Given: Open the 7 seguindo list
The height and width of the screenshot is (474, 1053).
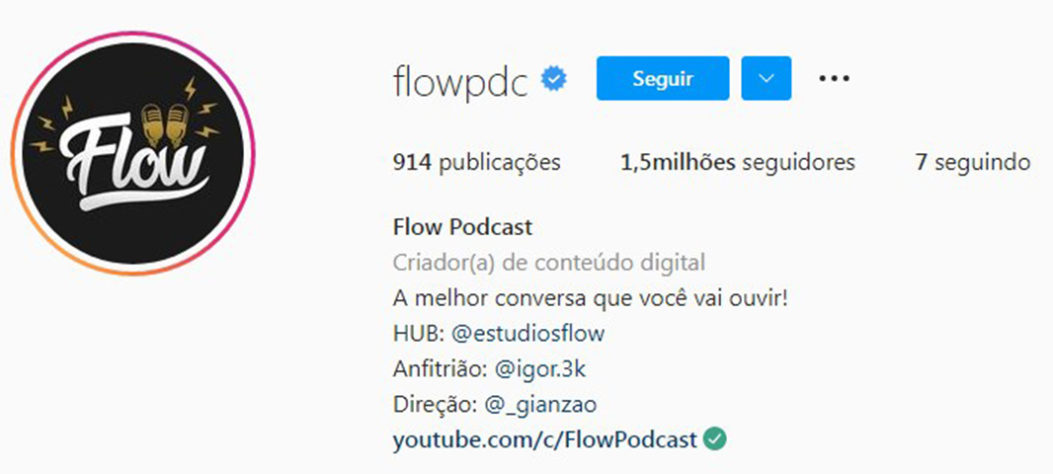Looking at the screenshot, I should pos(972,162).
